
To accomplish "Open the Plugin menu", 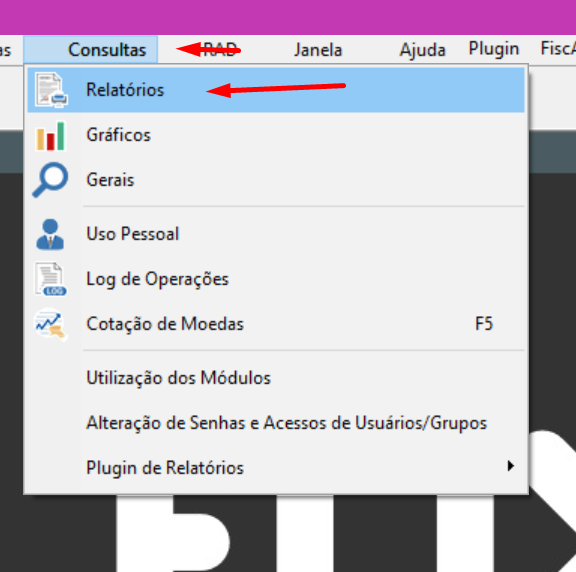I will (x=494, y=49).
